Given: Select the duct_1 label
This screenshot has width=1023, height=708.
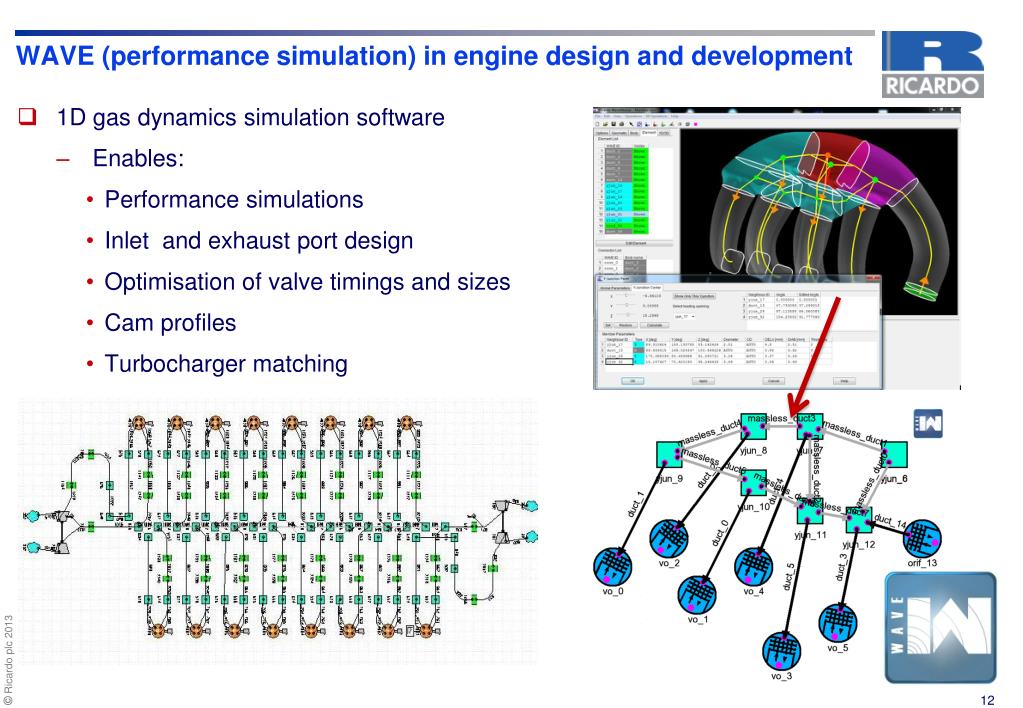Looking at the screenshot, I should pos(636,504).
